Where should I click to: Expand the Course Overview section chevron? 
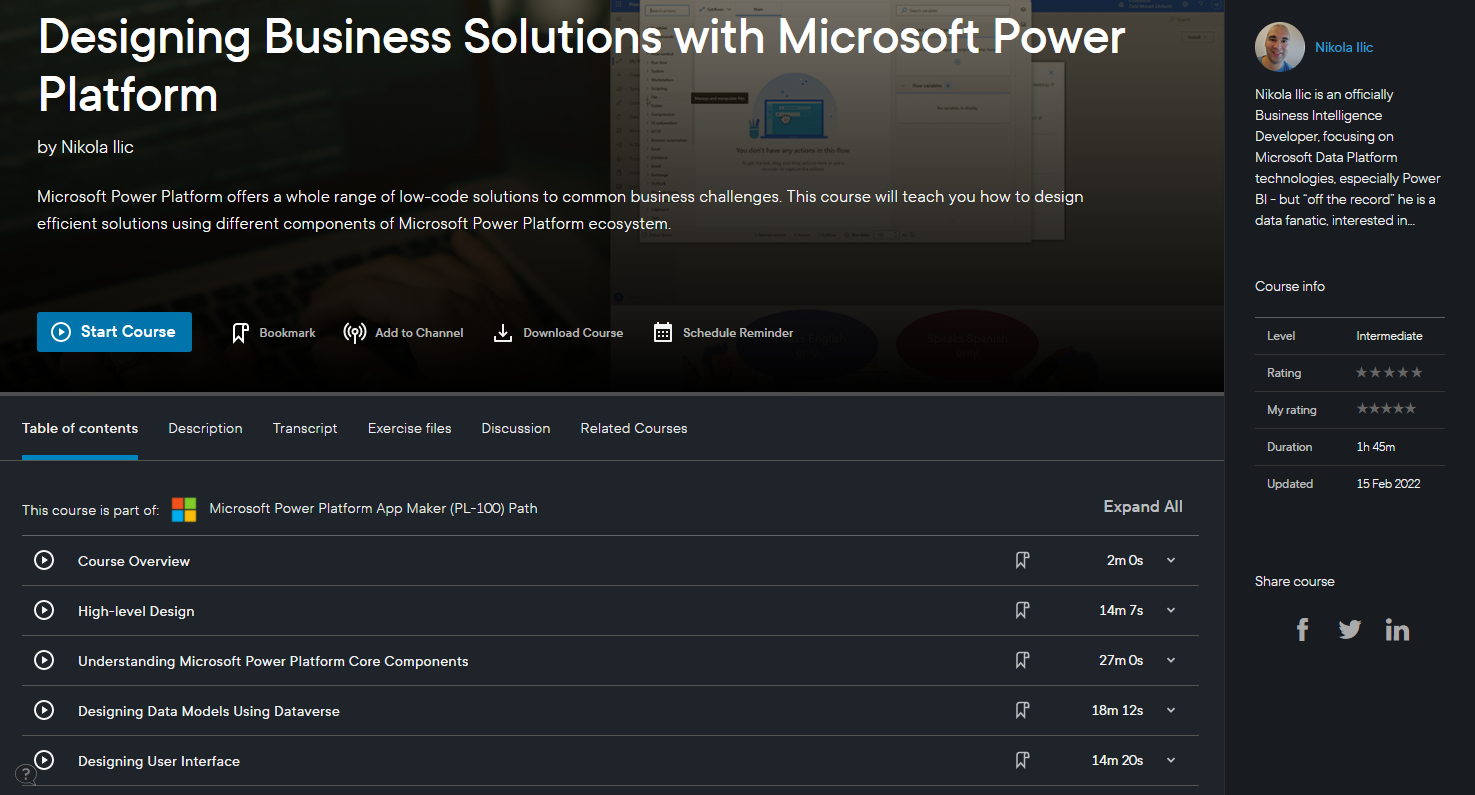point(1171,560)
